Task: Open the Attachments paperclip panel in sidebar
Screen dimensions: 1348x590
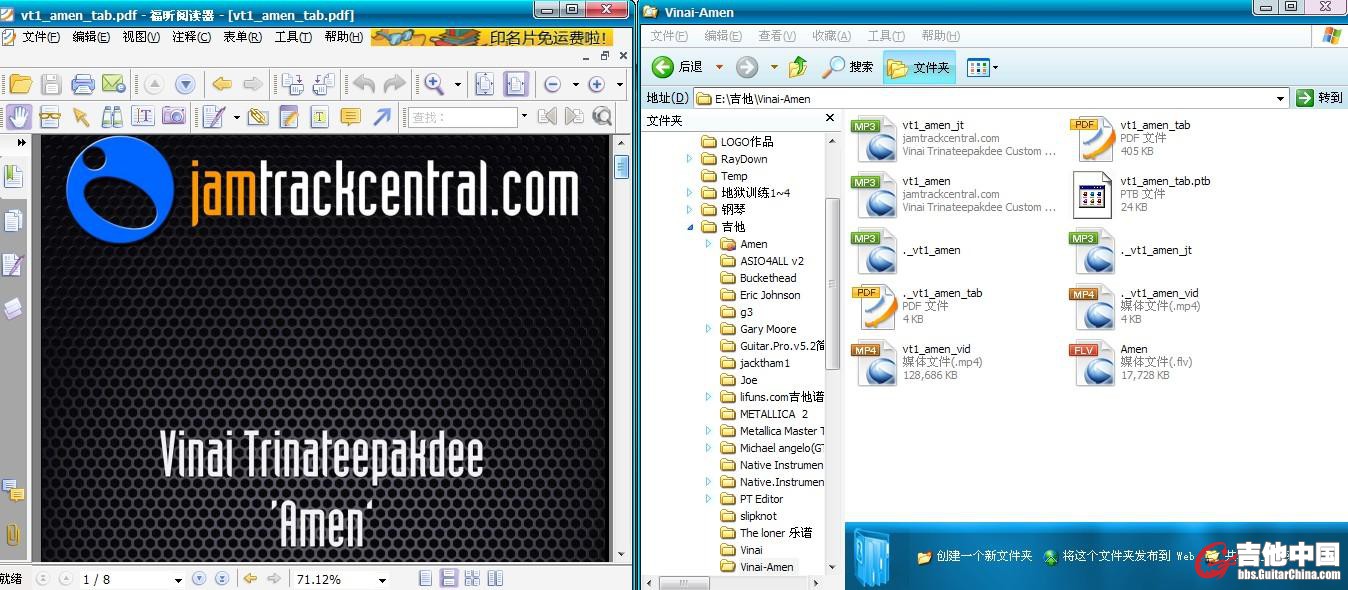Action: pyautogui.click(x=13, y=535)
